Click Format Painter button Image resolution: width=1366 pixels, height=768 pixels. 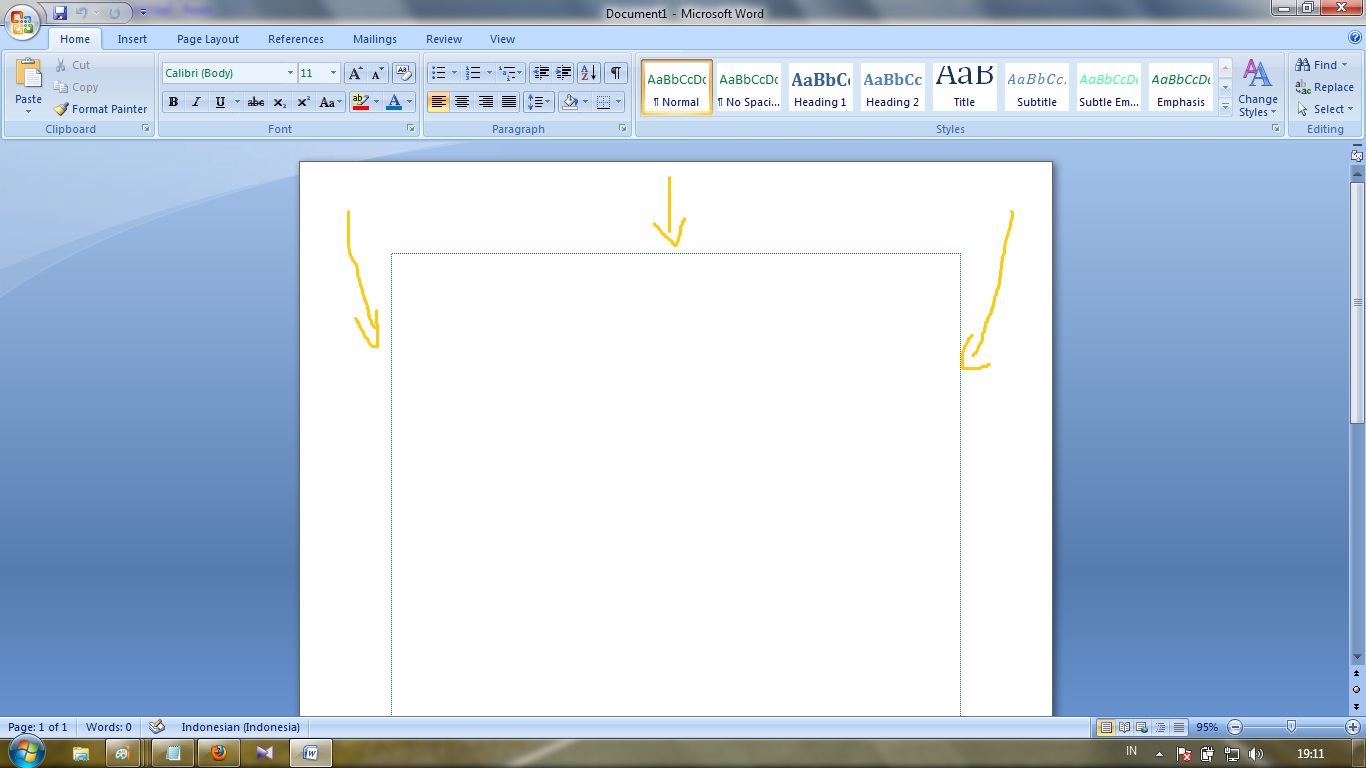(100, 109)
